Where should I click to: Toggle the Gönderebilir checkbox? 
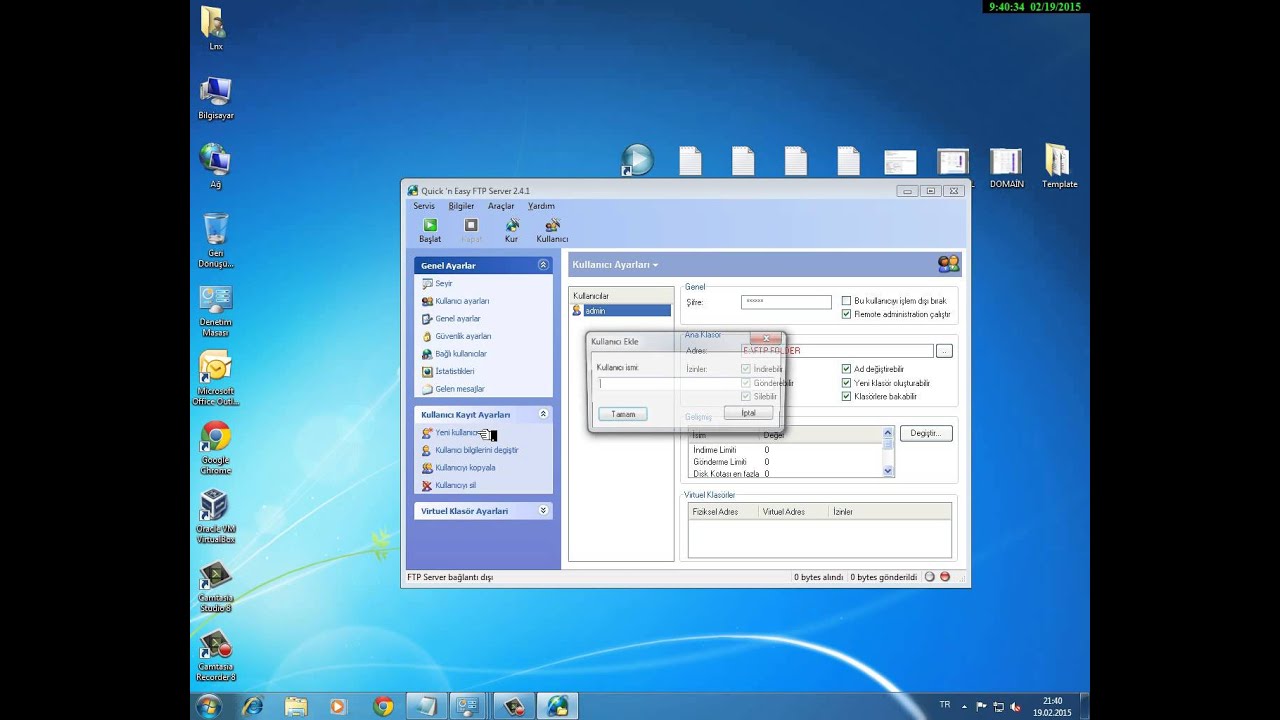click(746, 383)
